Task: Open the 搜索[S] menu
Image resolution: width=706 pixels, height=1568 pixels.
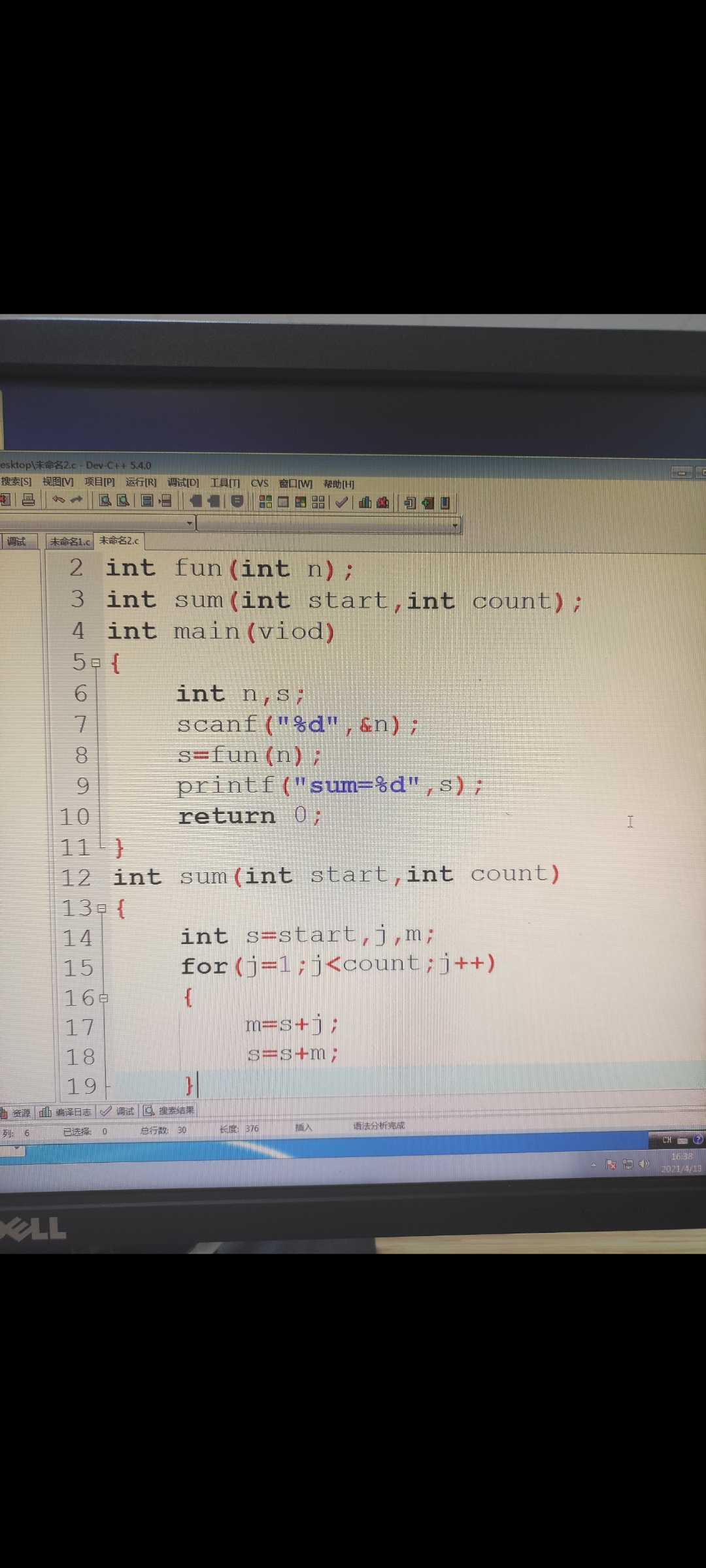Action: click(16, 482)
